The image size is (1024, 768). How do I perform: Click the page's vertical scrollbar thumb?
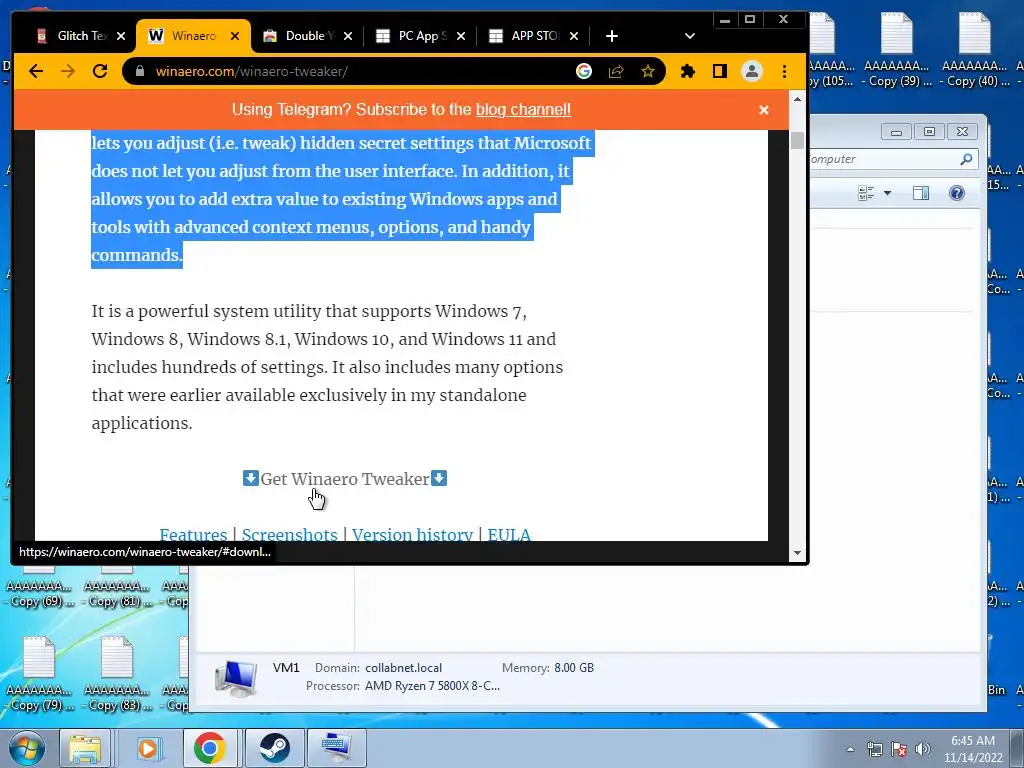(797, 140)
